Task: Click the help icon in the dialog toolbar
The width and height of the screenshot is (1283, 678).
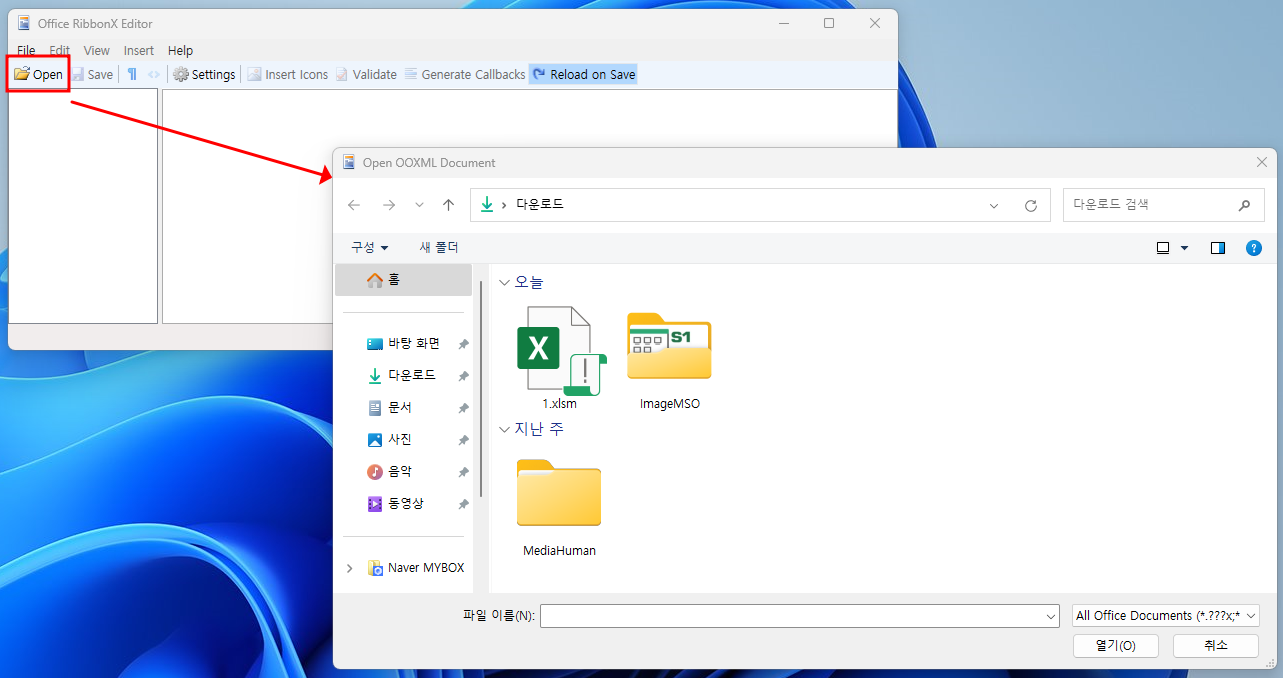Action: coord(1254,247)
